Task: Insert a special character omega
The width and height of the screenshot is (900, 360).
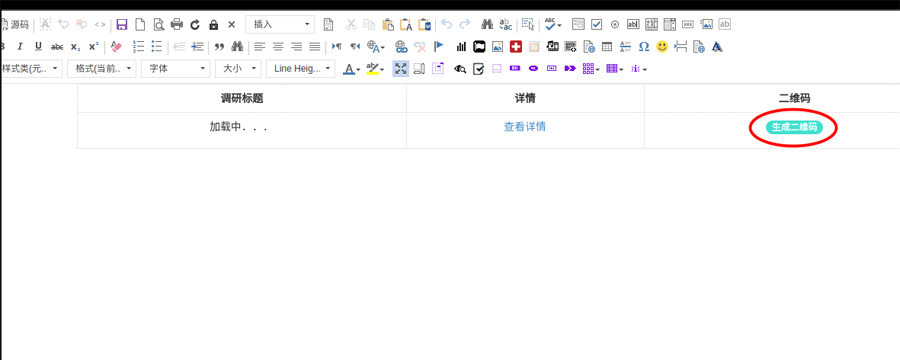Action: pyautogui.click(x=644, y=47)
